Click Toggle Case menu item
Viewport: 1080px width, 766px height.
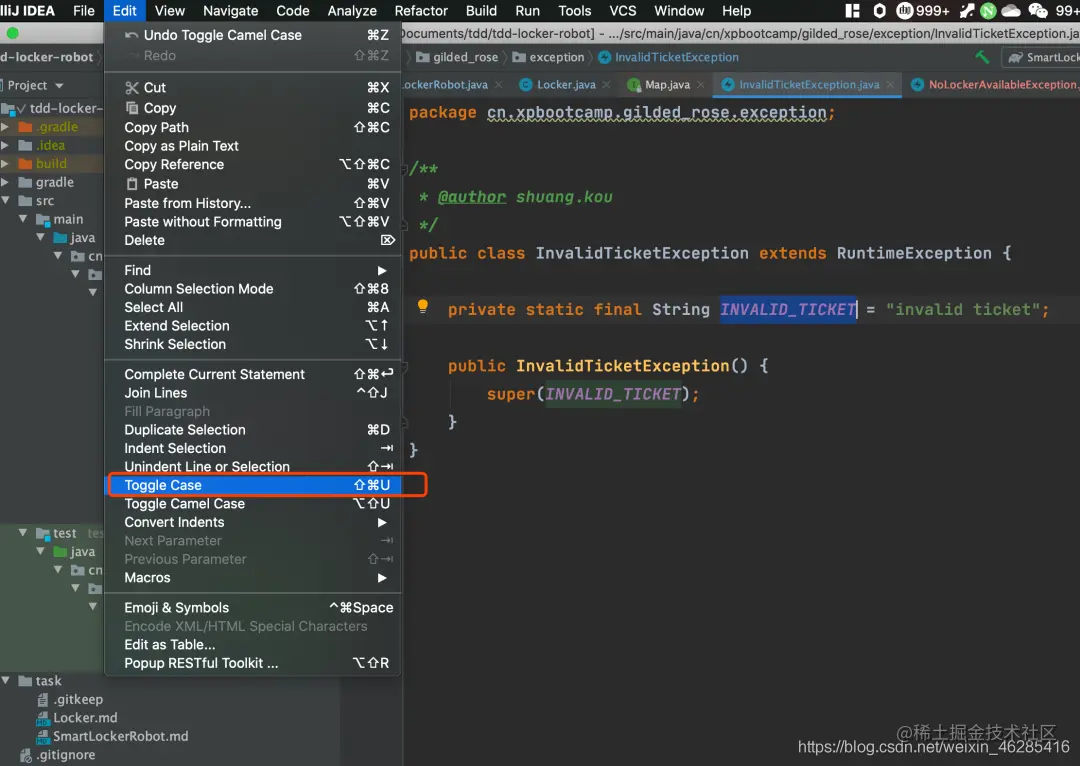252,485
